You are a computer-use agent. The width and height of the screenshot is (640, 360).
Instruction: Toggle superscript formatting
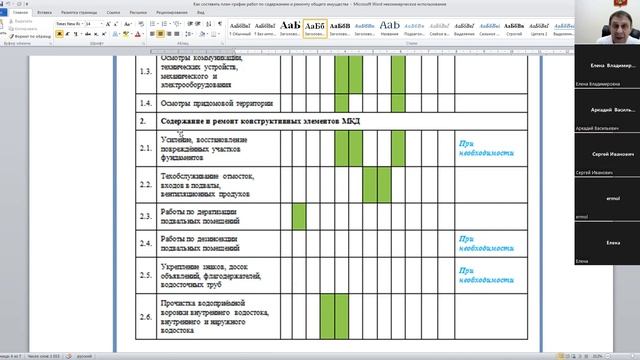point(104,34)
